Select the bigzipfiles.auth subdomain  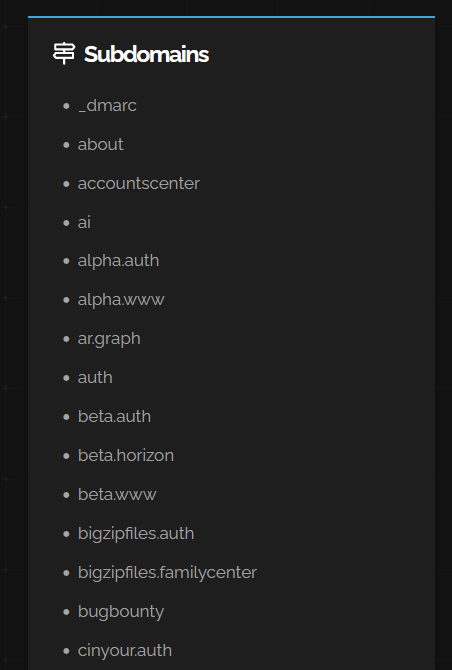click(136, 534)
